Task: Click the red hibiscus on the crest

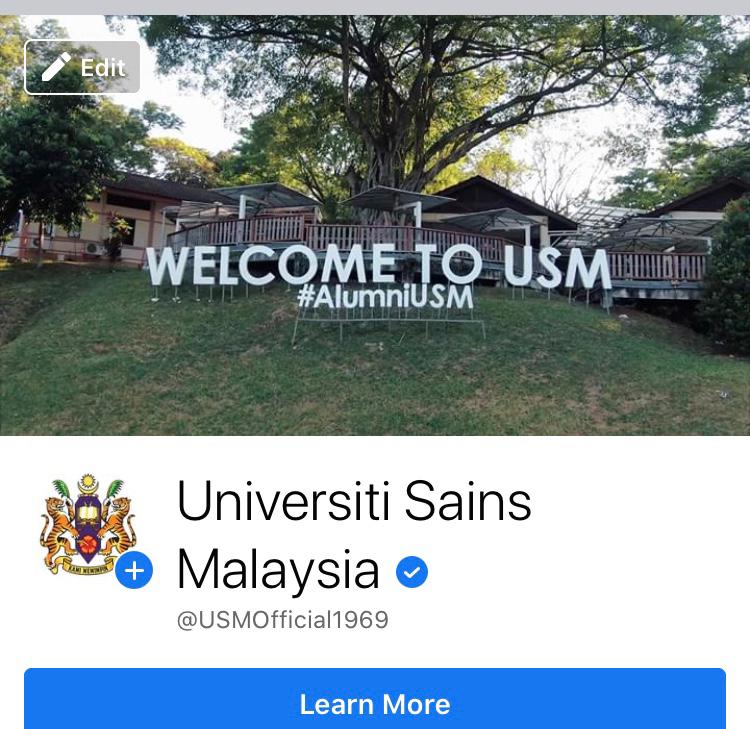Action: click(88, 544)
